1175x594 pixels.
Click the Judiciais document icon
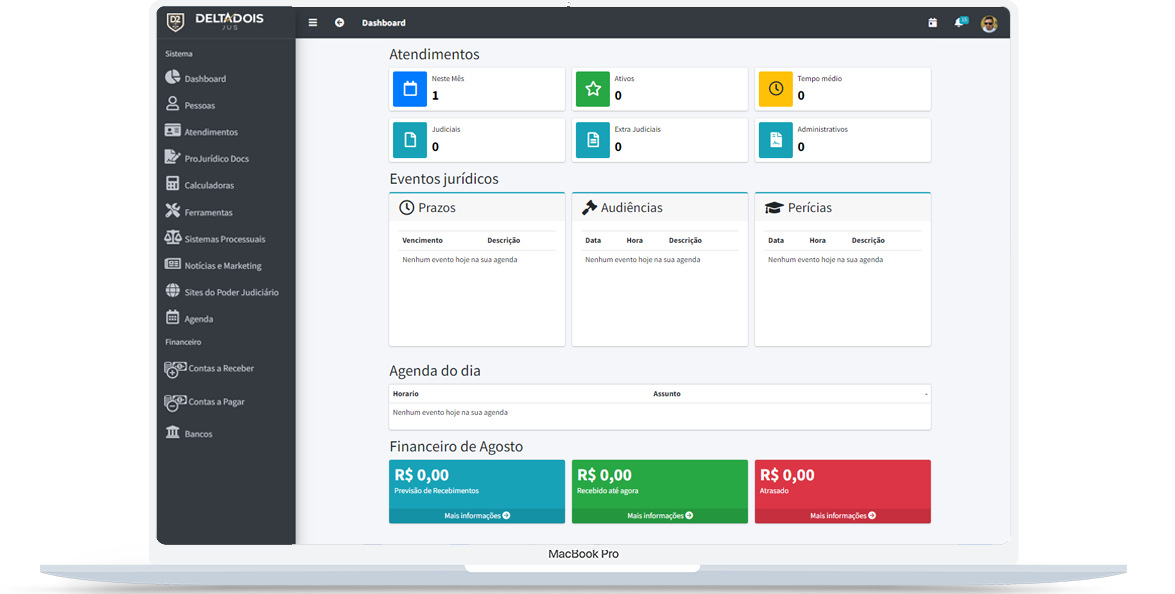tap(410, 140)
